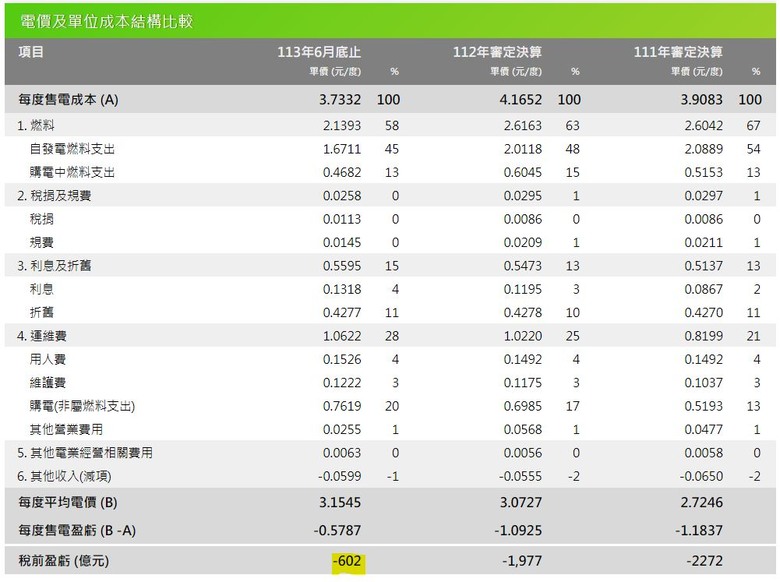Select the row label 5. 其他電業經營相關費用

pyautogui.click(x=85, y=453)
